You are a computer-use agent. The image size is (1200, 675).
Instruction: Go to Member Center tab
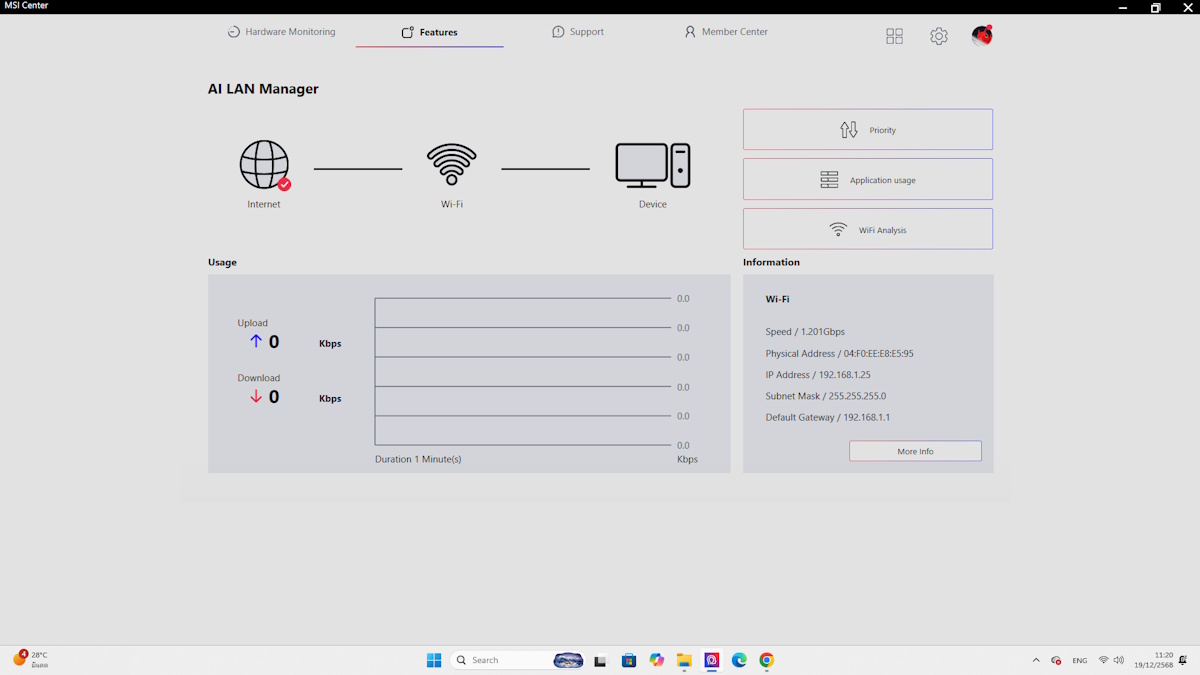[726, 32]
